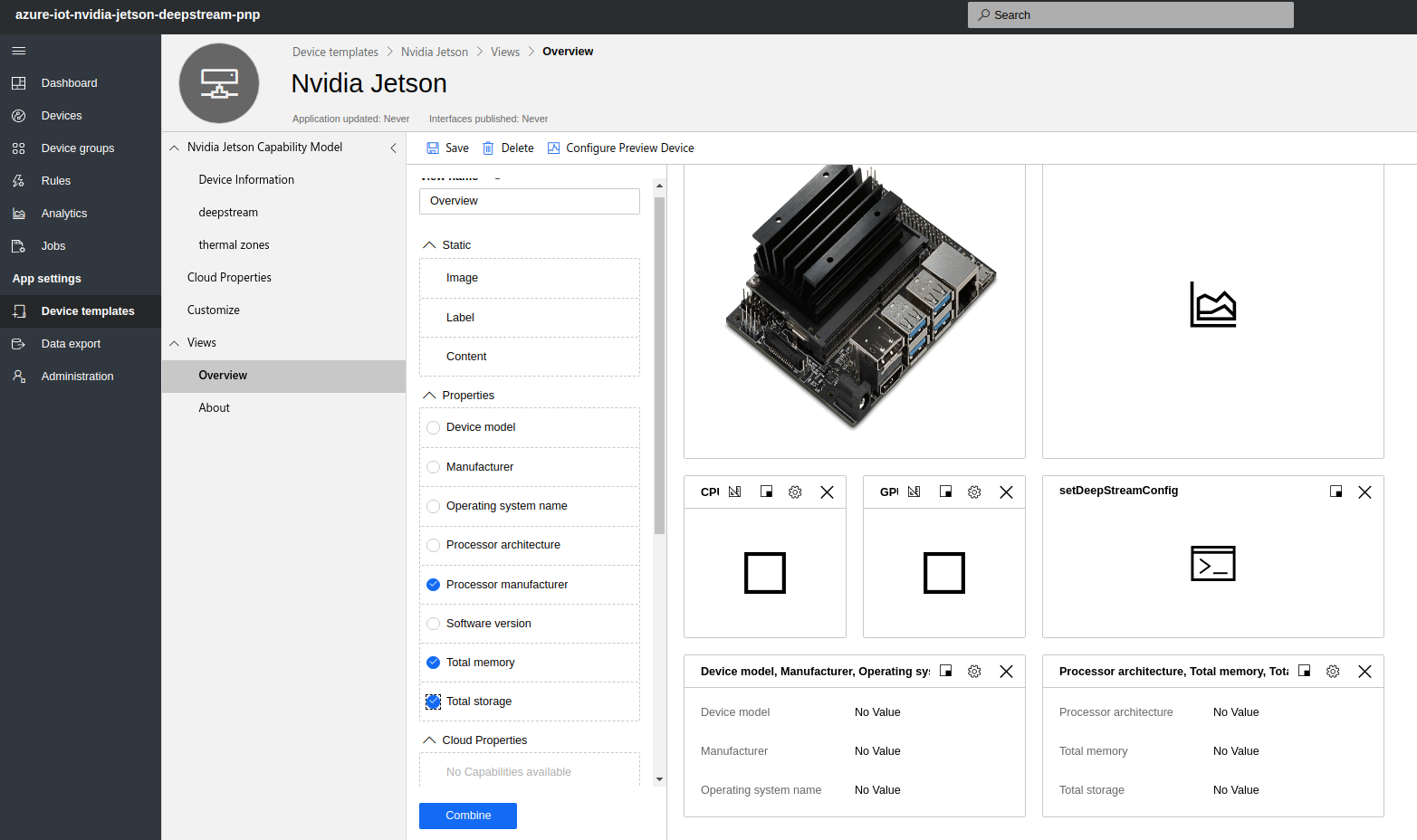Screen dimensions: 1417x840
Task: Click the Data export sidebar icon
Action: (x=19, y=344)
